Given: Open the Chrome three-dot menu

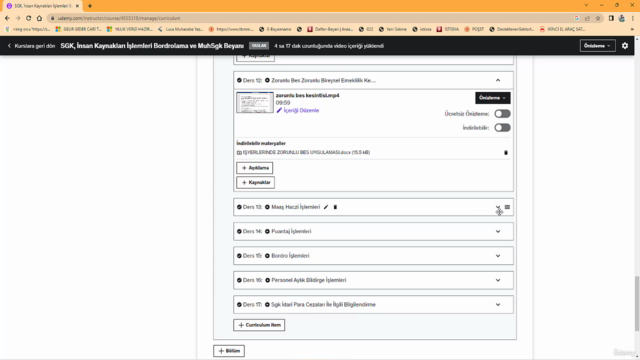Looking at the screenshot, I should point(633,18).
